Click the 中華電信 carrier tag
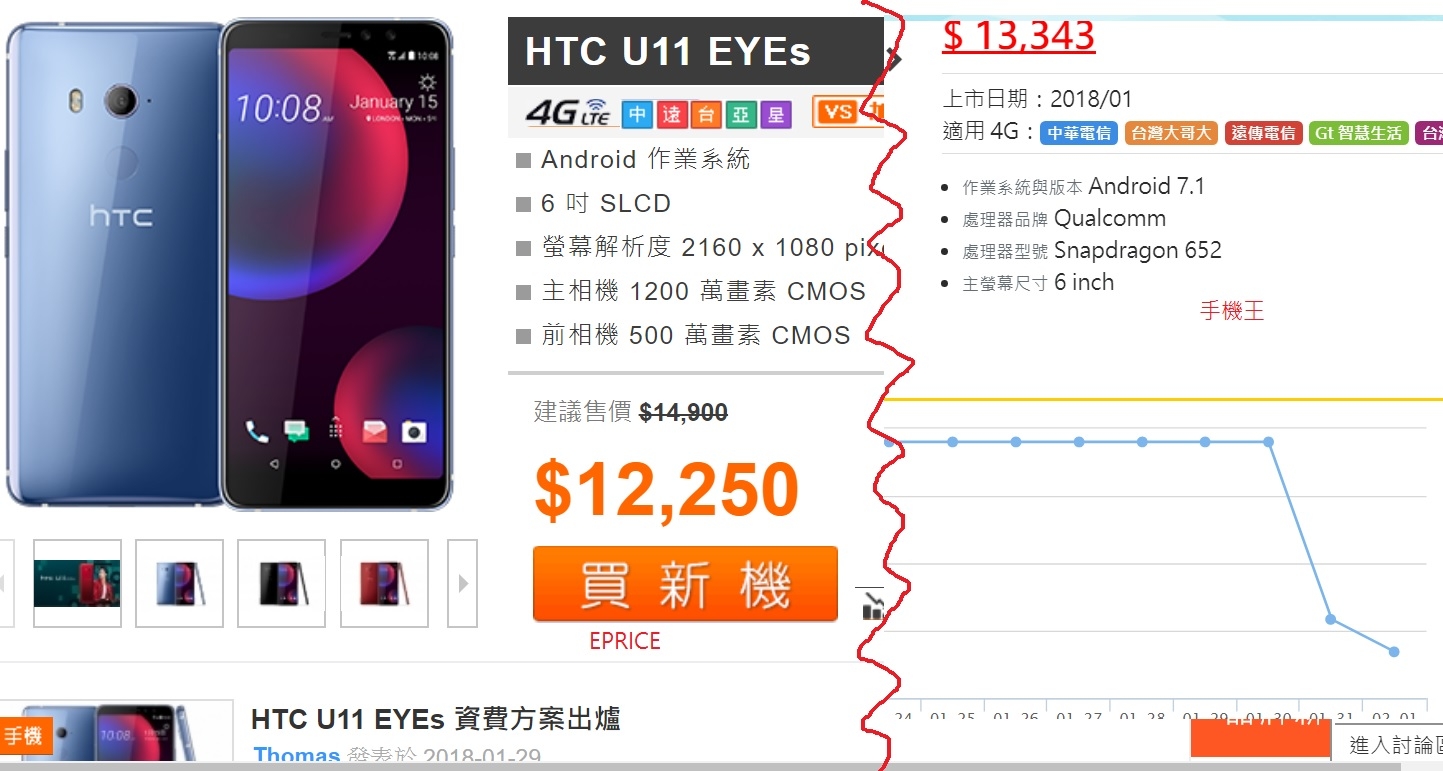This screenshot has height=771, width=1443. click(1079, 133)
